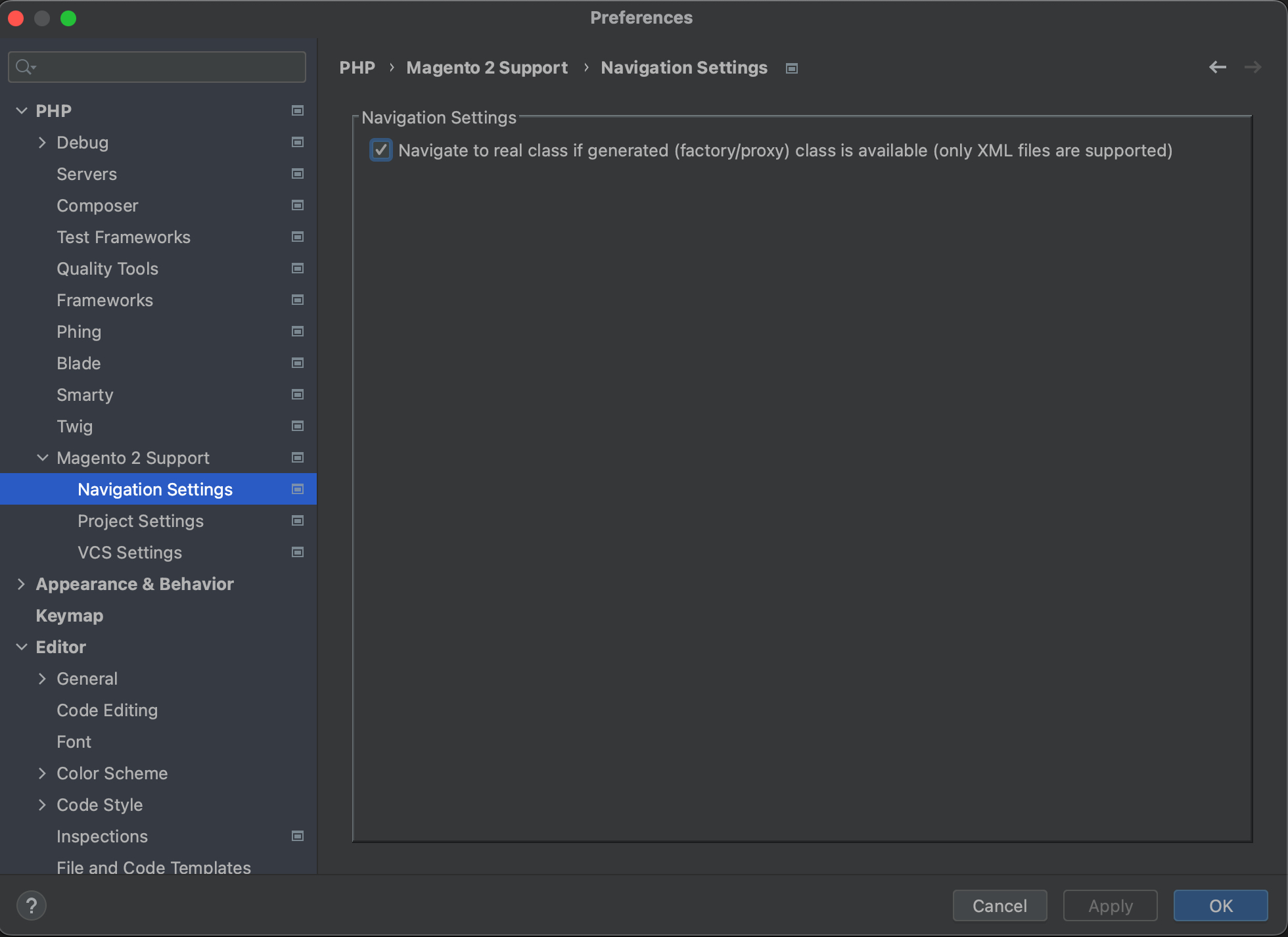Click PHP in the breadcrumb
The width and height of the screenshot is (1288, 937).
357,68
